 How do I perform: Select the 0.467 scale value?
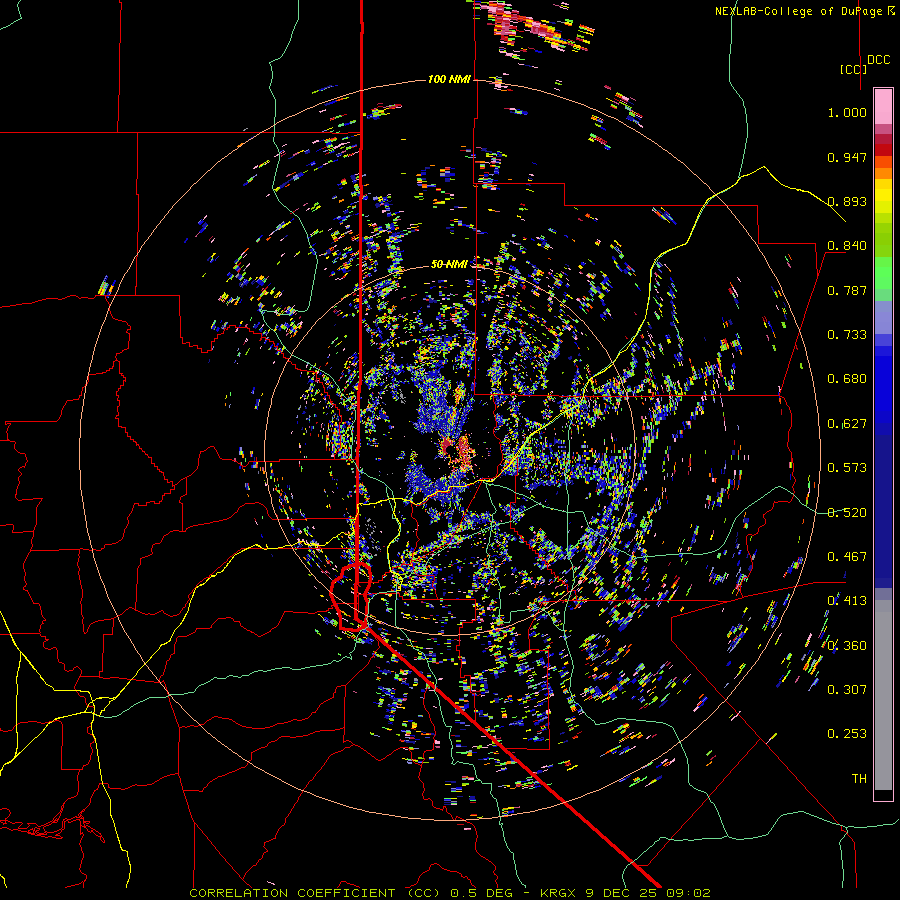coord(847,557)
